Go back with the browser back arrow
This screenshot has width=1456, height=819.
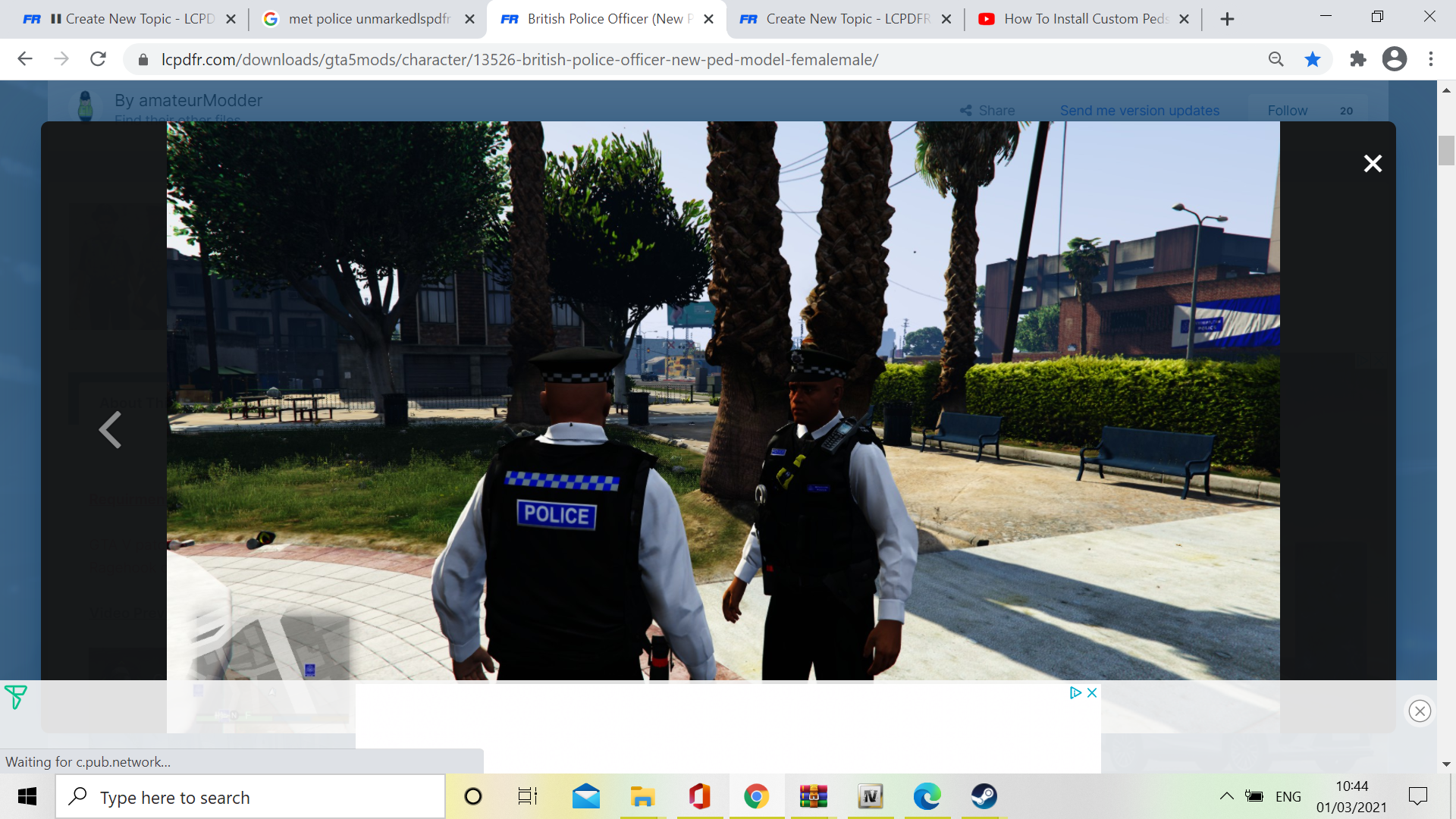tap(25, 59)
